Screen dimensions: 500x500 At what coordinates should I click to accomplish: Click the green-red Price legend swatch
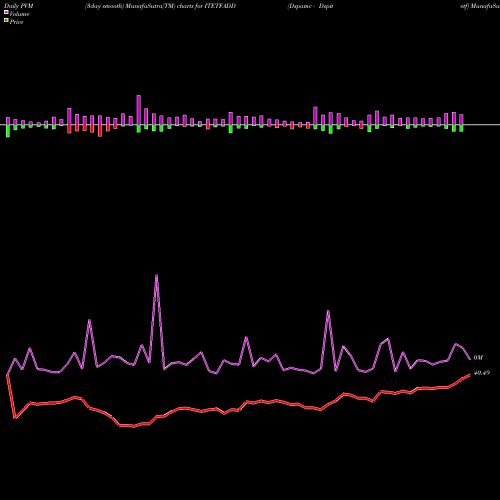(x=6, y=21)
